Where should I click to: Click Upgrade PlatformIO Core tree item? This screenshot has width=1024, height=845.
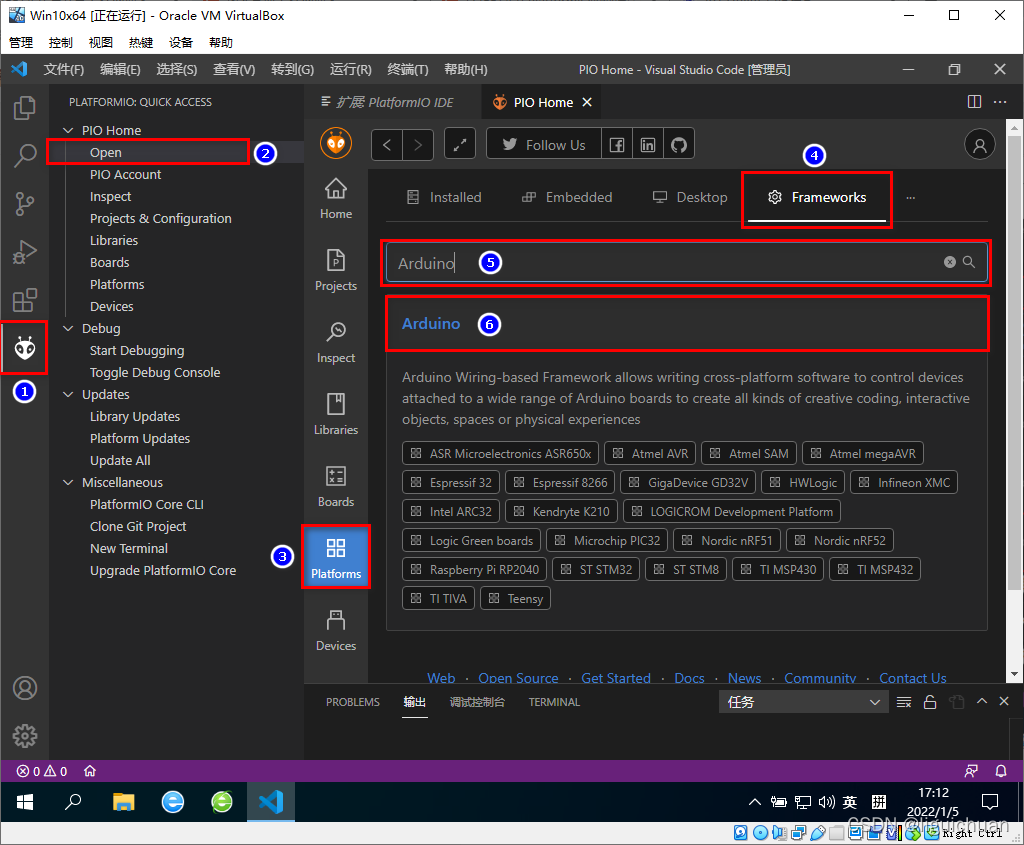click(x=163, y=570)
